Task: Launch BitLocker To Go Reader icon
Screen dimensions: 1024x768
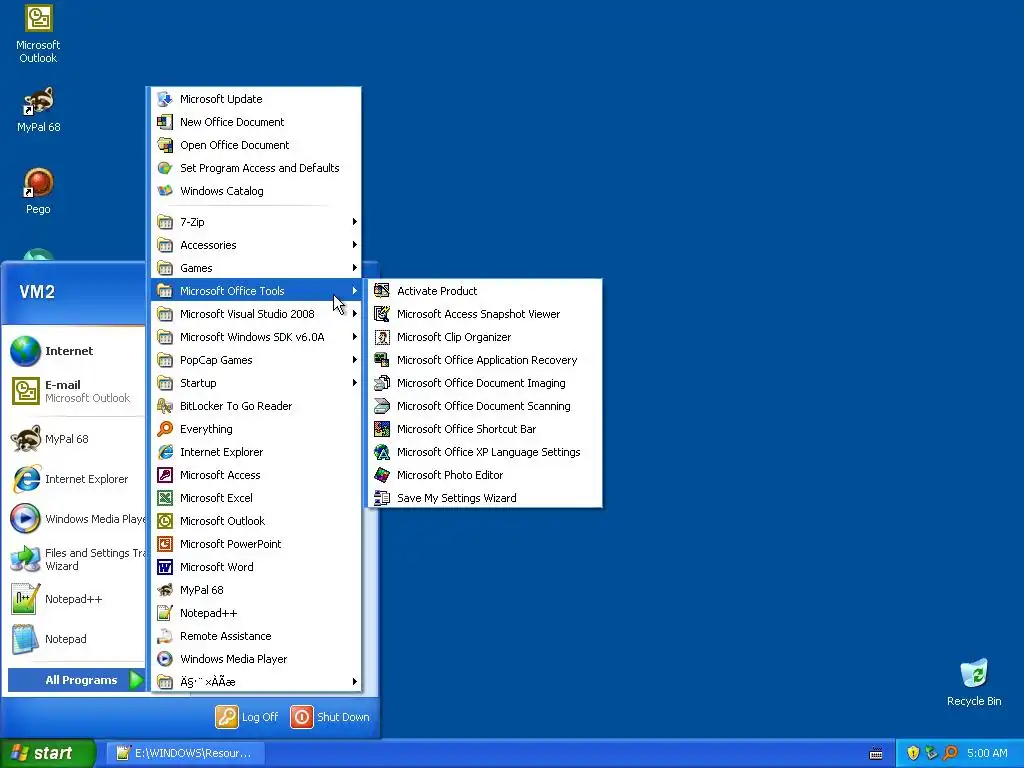Action: (165, 406)
